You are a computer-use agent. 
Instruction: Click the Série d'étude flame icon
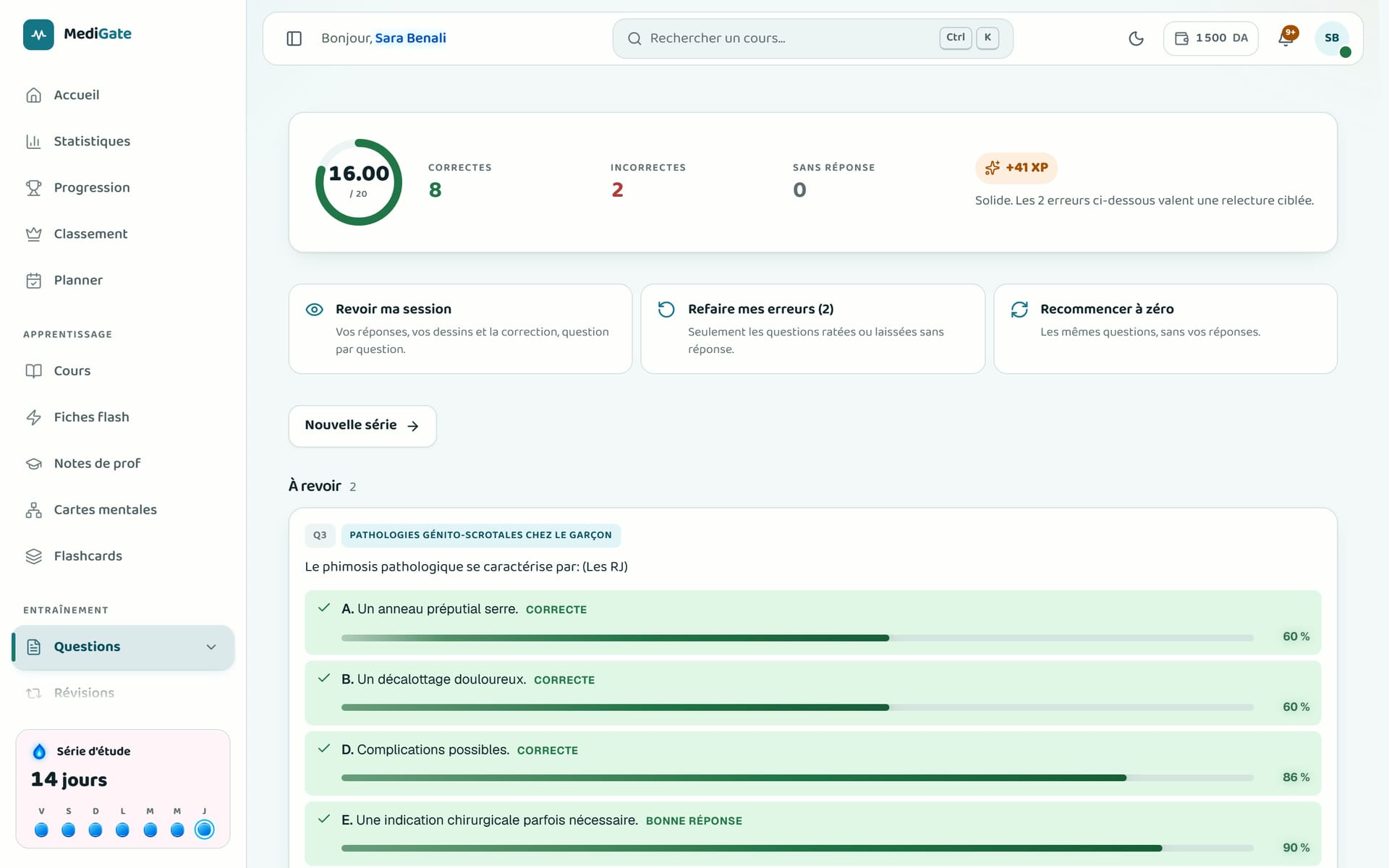click(40, 752)
